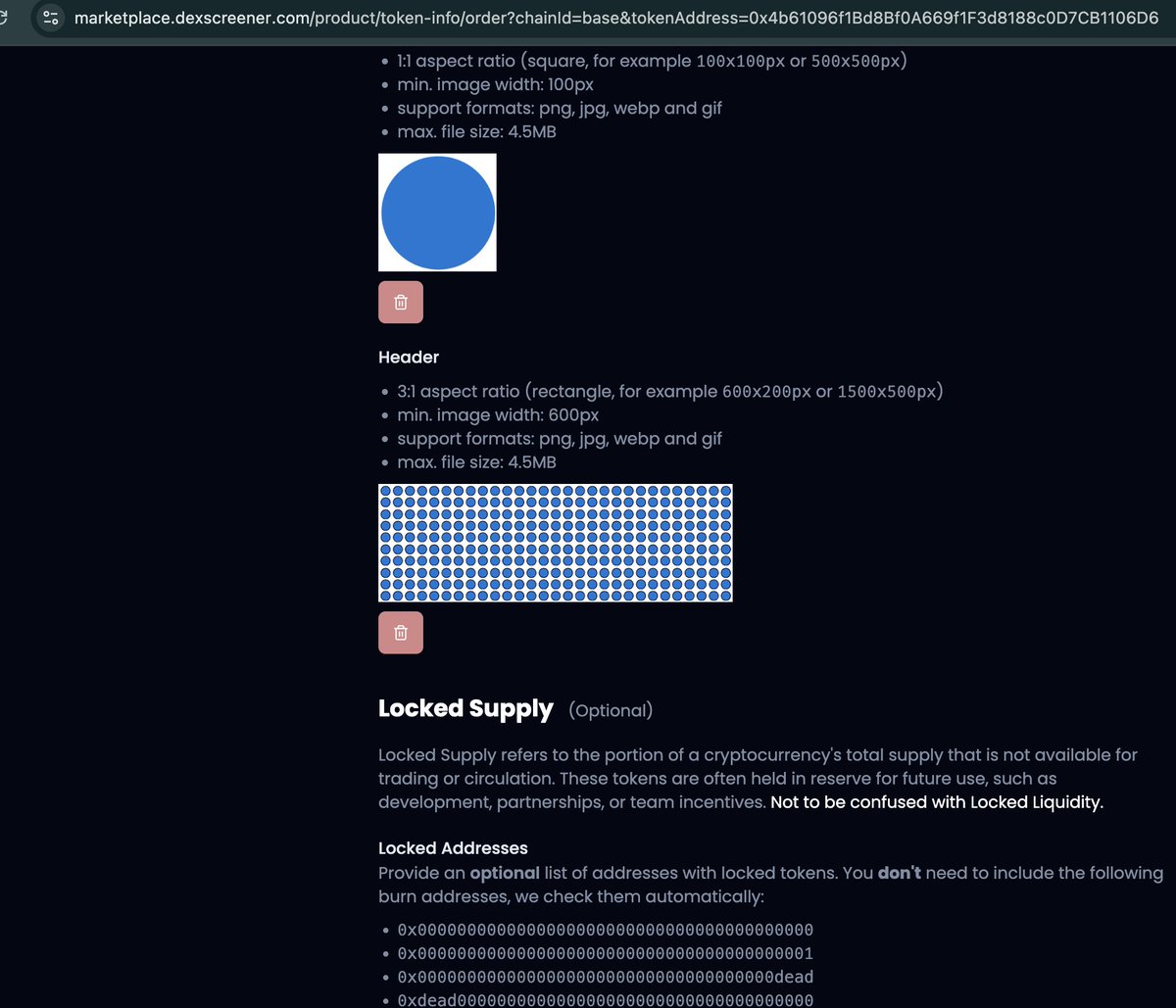Click the Locked Addresses subheading
The image size is (1176, 1008).
pos(453,848)
